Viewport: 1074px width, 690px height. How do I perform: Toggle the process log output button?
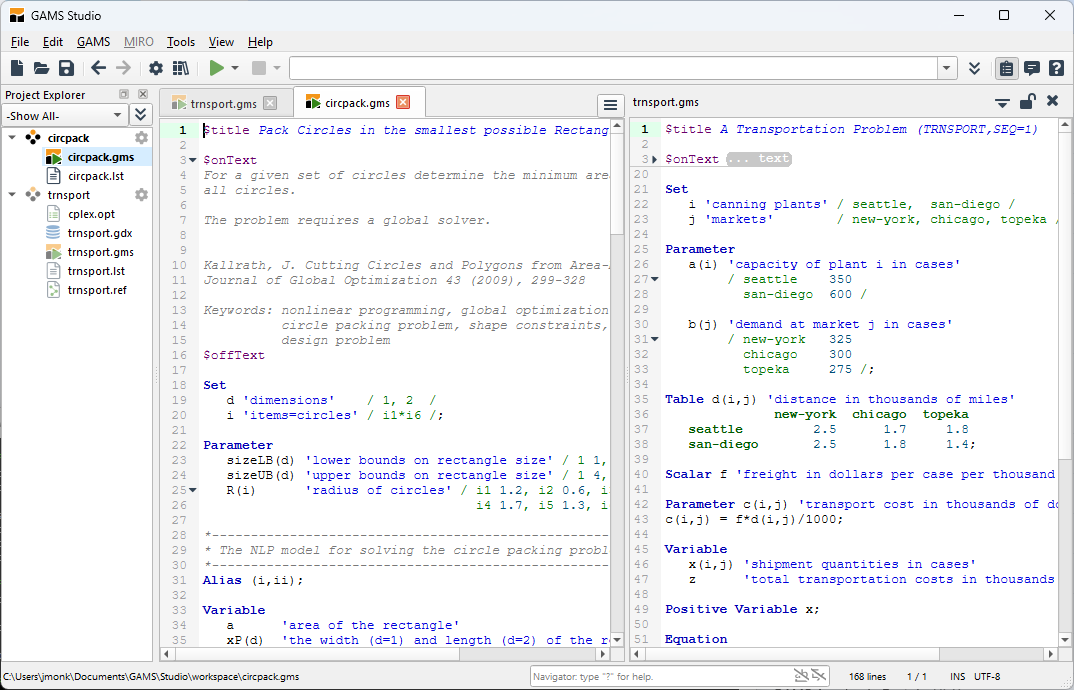pos(1031,68)
